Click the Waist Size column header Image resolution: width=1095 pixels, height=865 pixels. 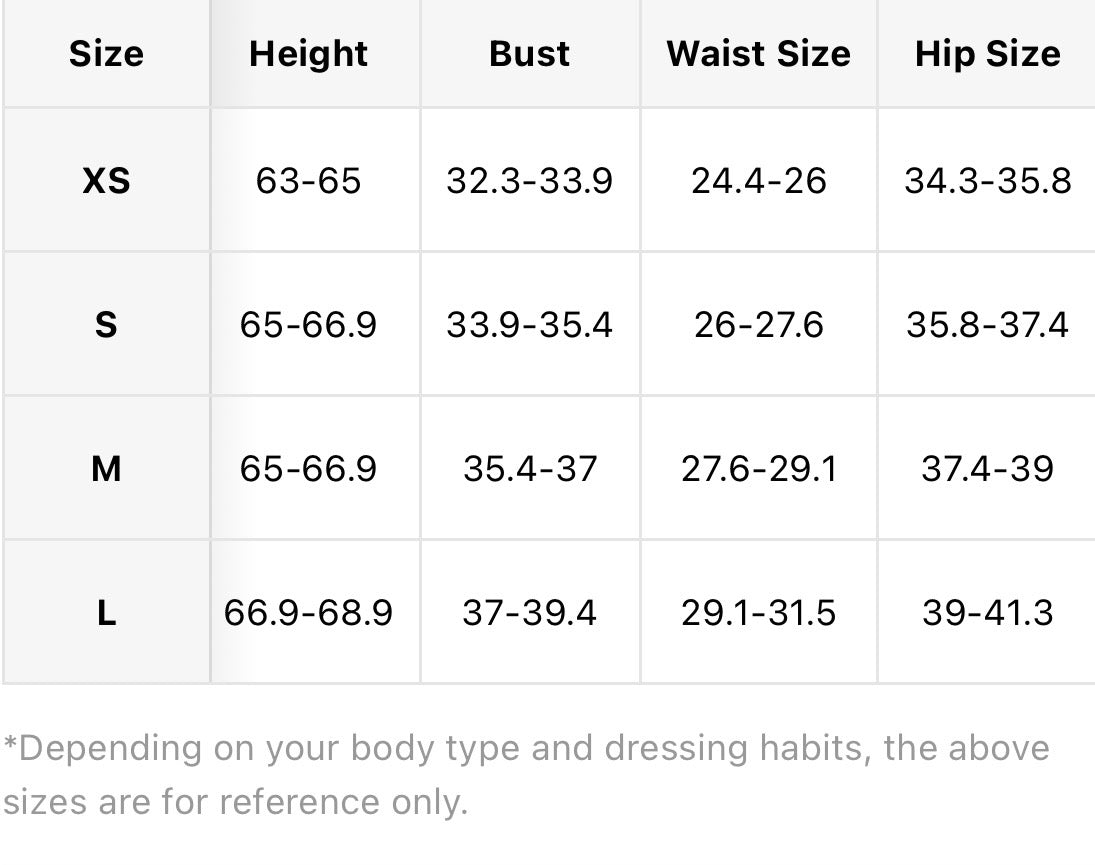(x=758, y=54)
